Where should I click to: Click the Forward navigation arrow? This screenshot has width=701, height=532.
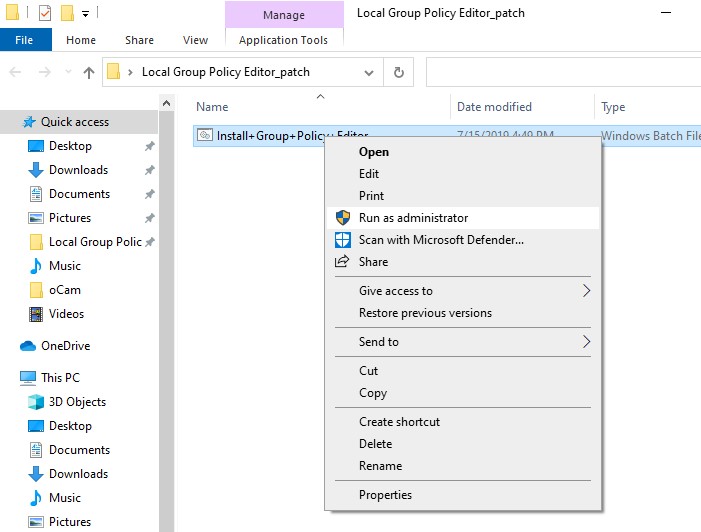click(45, 72)
